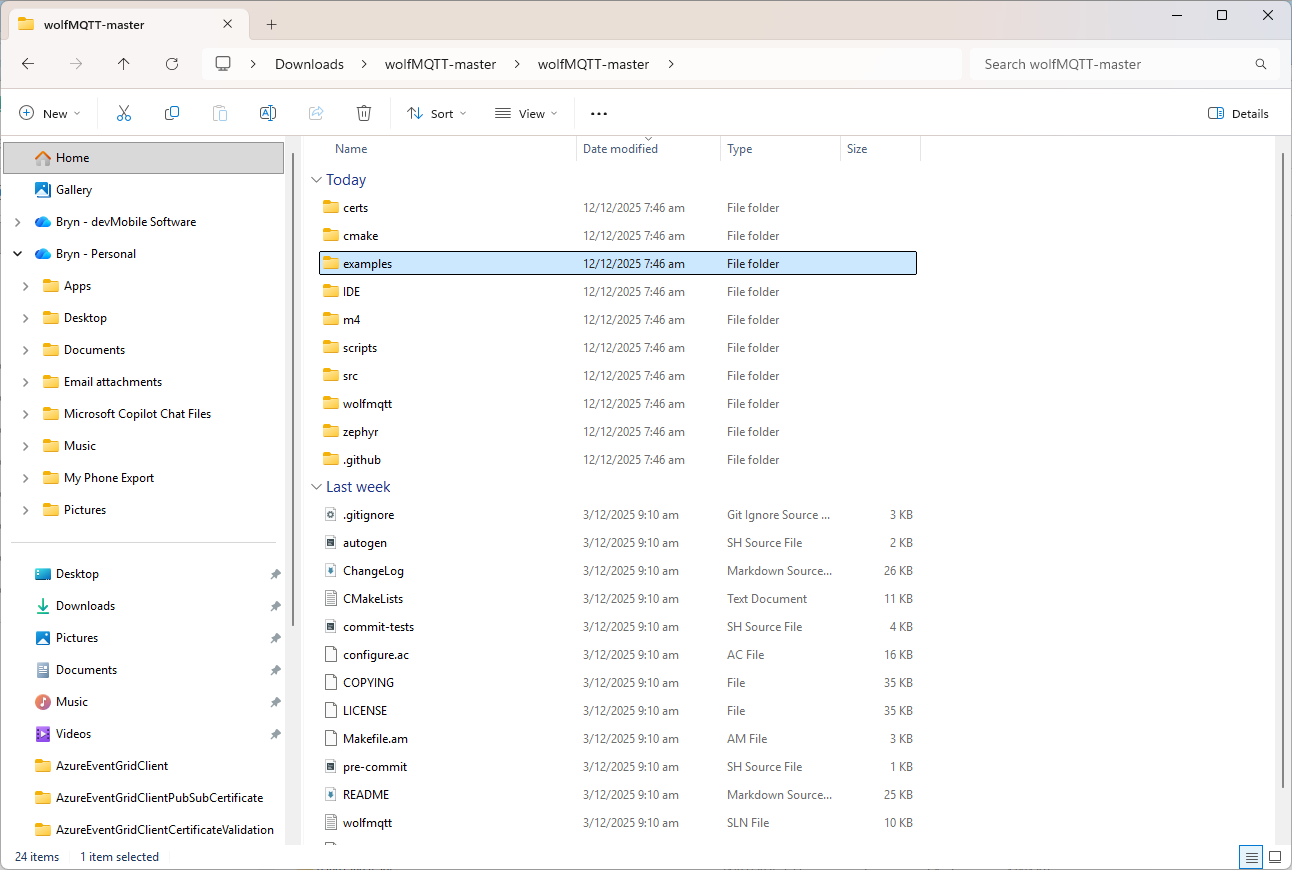Click the Delete trash can icon

pyautogui.click(x=364, y=114)
